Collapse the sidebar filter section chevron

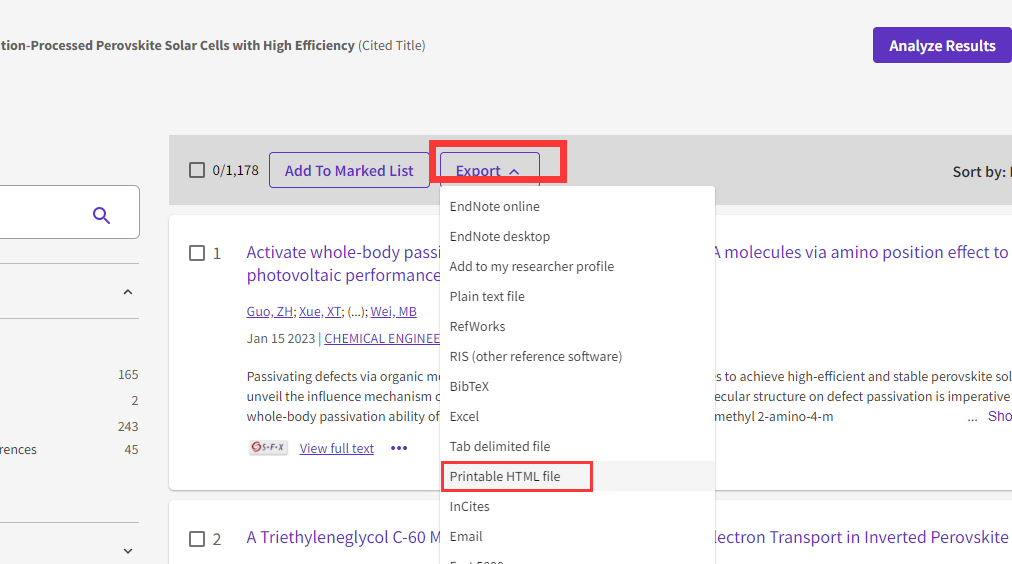click(127, 292)
